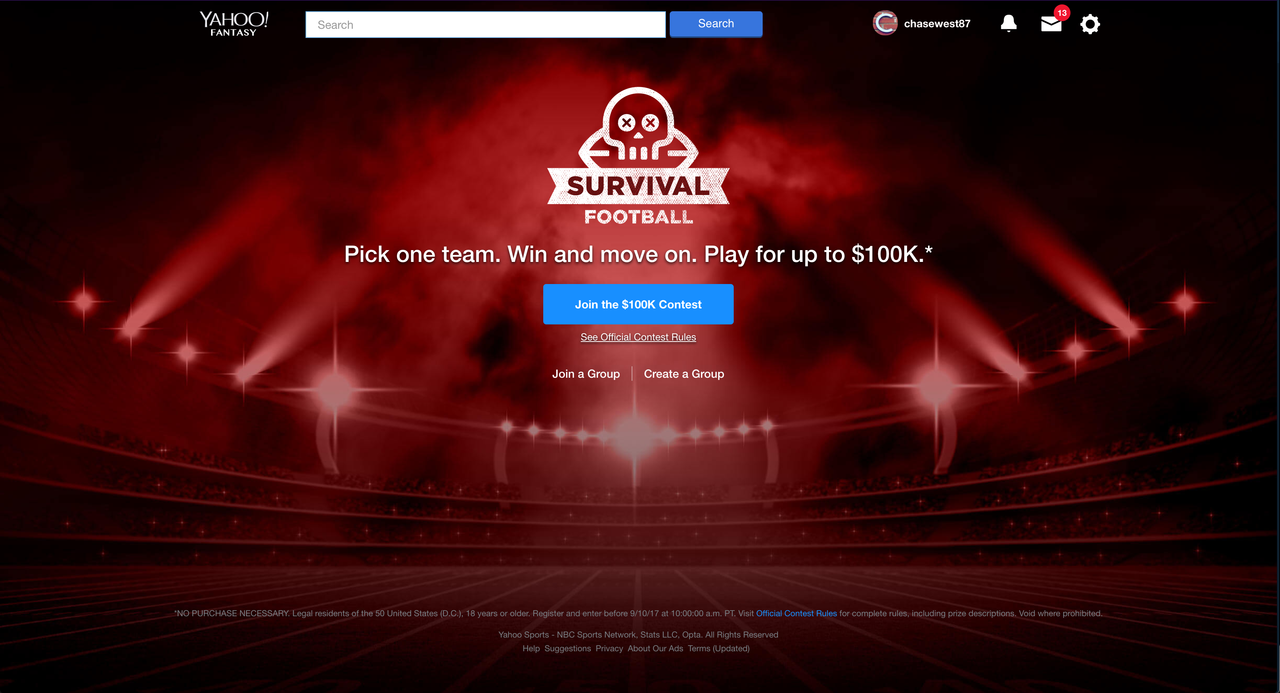Open Terms (Updated) footer link
The image size is (1280, 693).
tap(719, 649)
